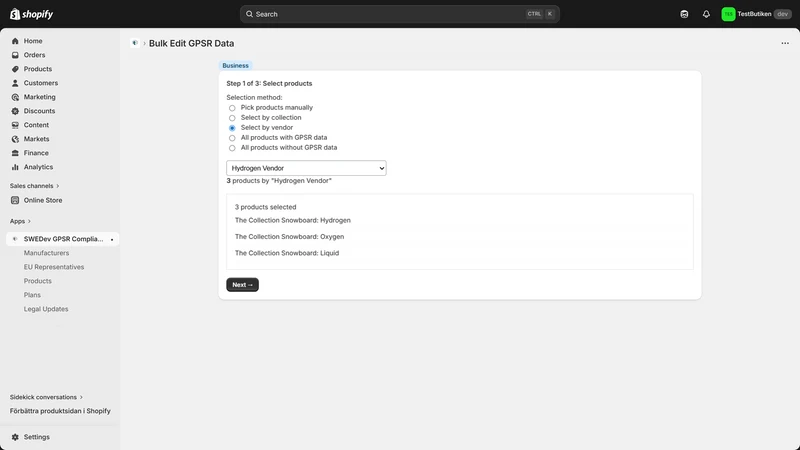Click the TestButiken store avatar
Image resolution: width=800 pixels, height=450 pixels.
[728, 14]
